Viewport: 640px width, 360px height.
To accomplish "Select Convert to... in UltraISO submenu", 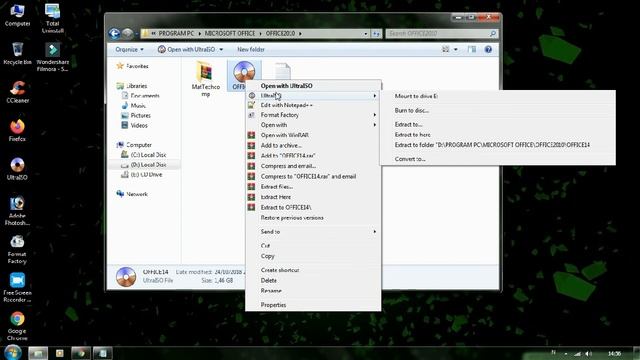I will [498, 159].
